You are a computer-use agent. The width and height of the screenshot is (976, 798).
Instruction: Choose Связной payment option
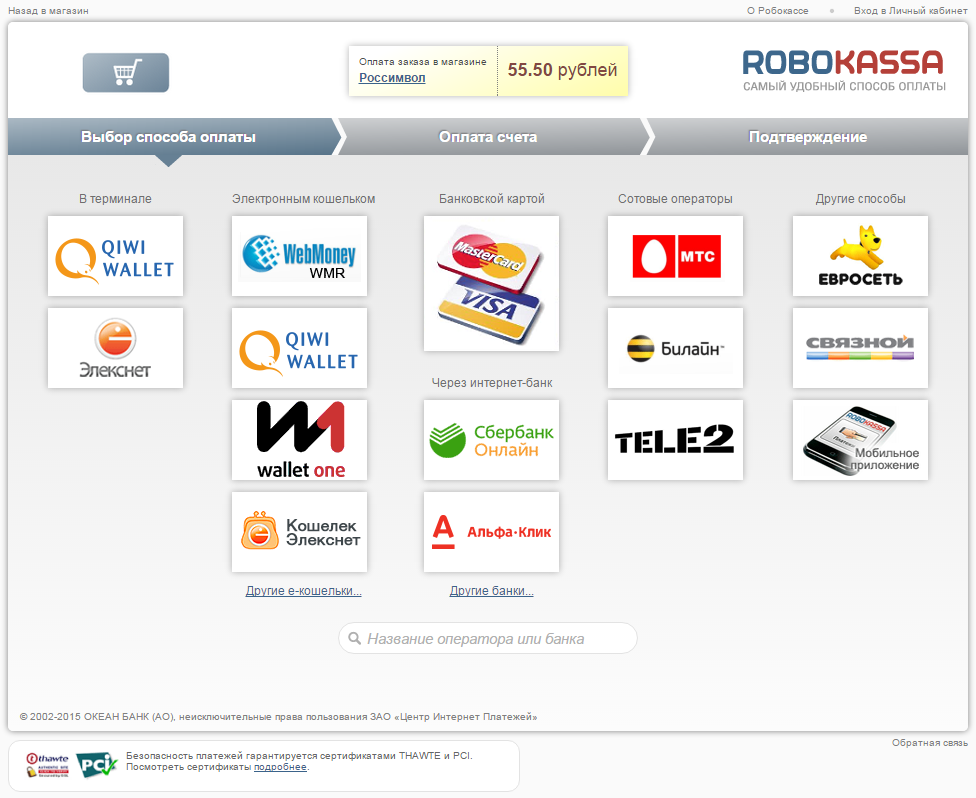click(x=860, y=348)
